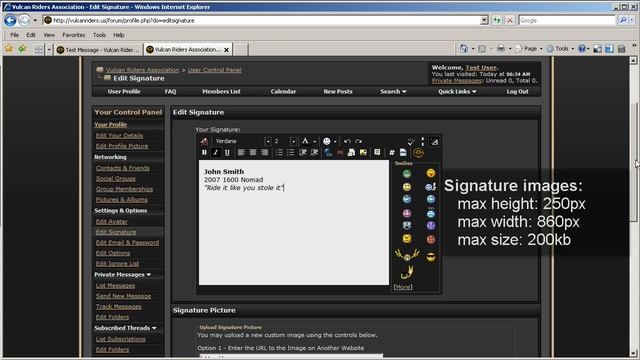Click the Members List navbar link
This screenshot has width=640, height=360.
pyautogui.click(x=221, y=91)
